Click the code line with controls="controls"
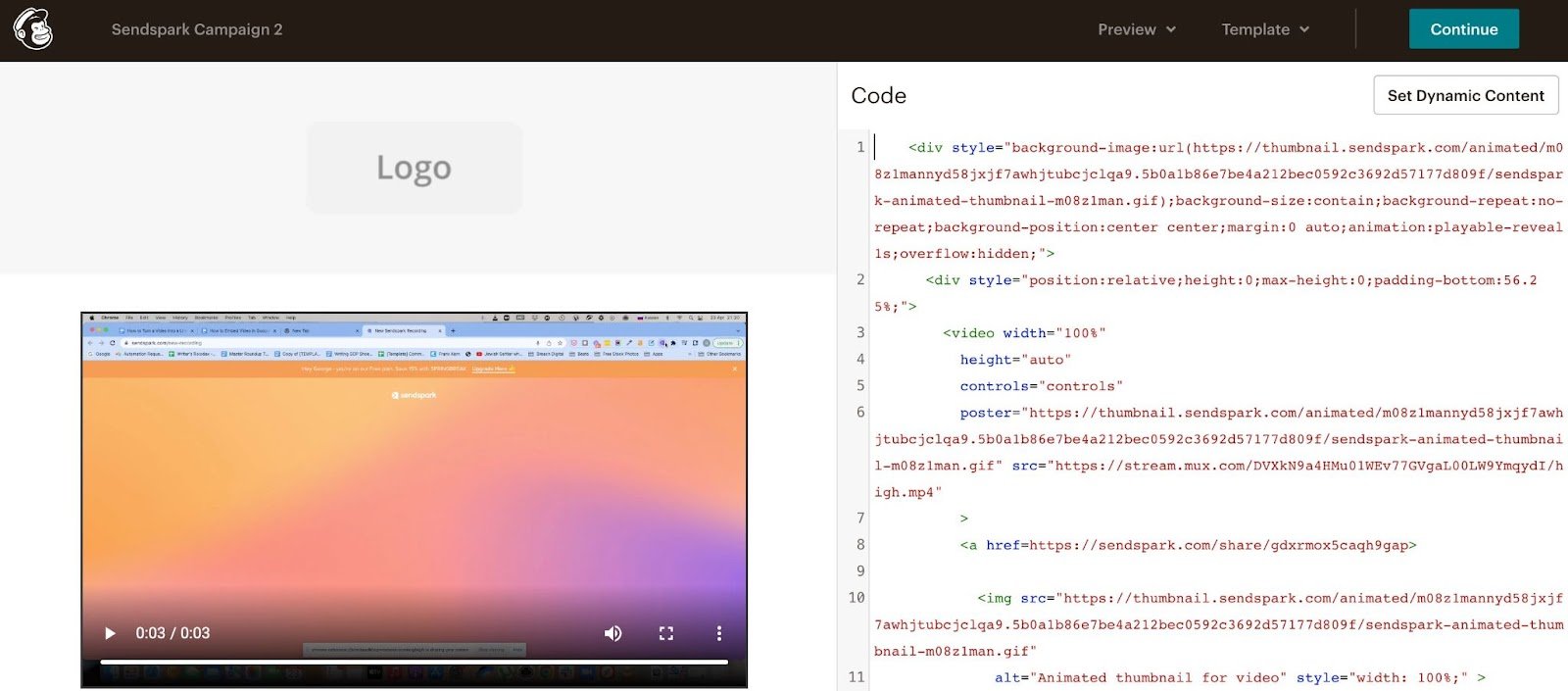Image resolution: width=1568 pixels, height=691 pixels. [1041, 386]
